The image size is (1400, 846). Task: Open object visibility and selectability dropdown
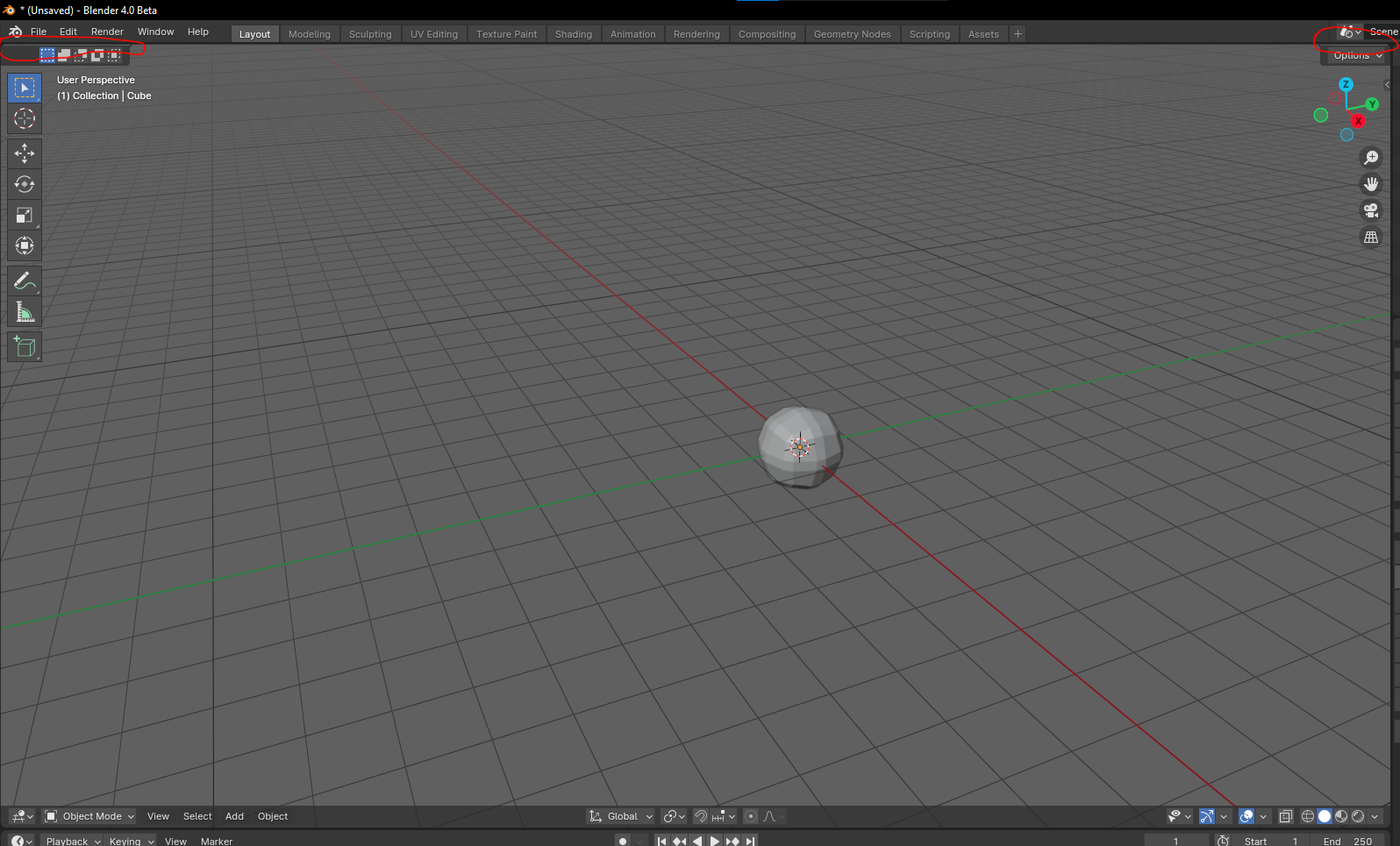[1180, 816]
